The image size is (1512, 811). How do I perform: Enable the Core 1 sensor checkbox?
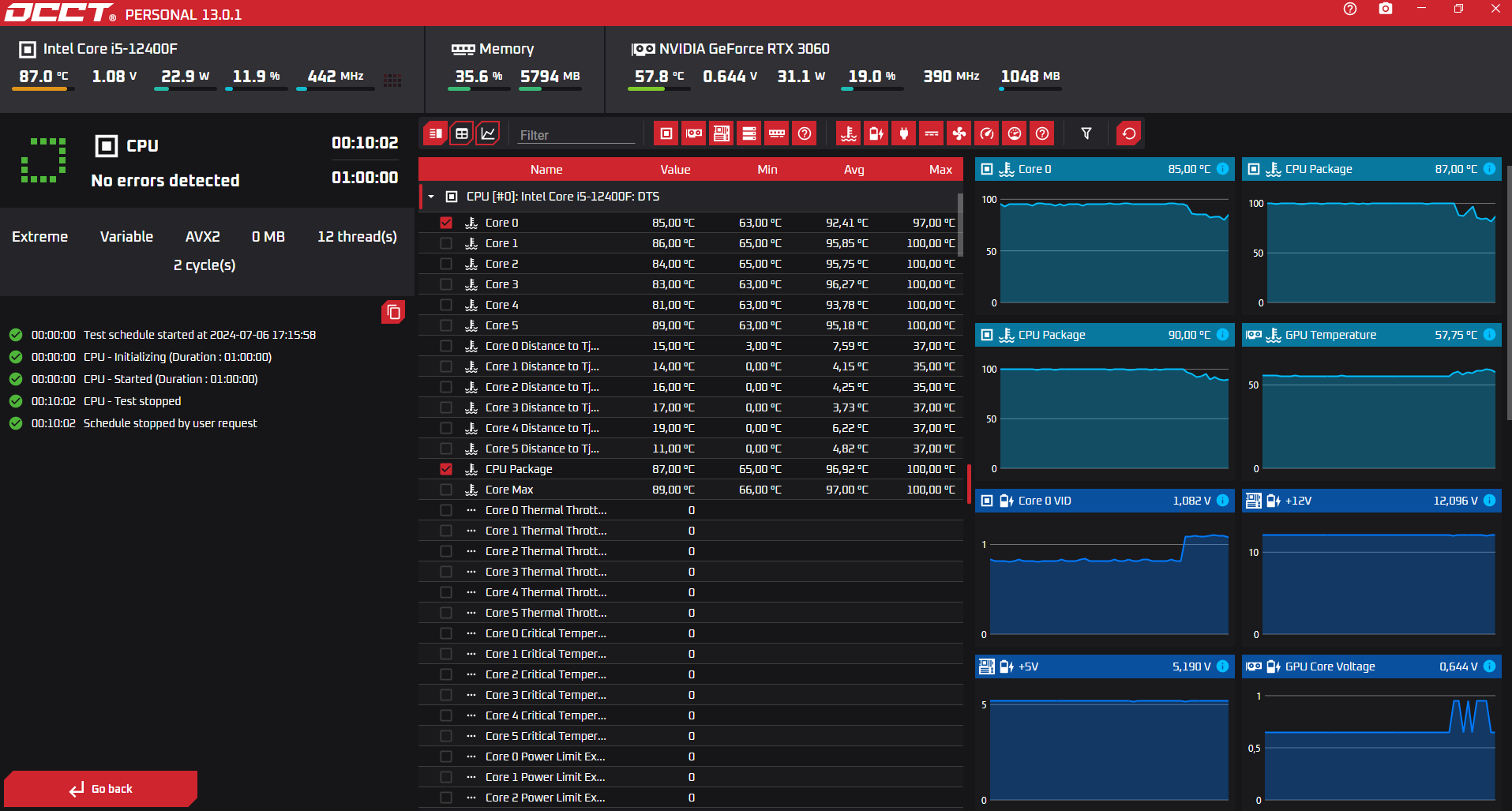pyautogui.click(x=446, y=243)
